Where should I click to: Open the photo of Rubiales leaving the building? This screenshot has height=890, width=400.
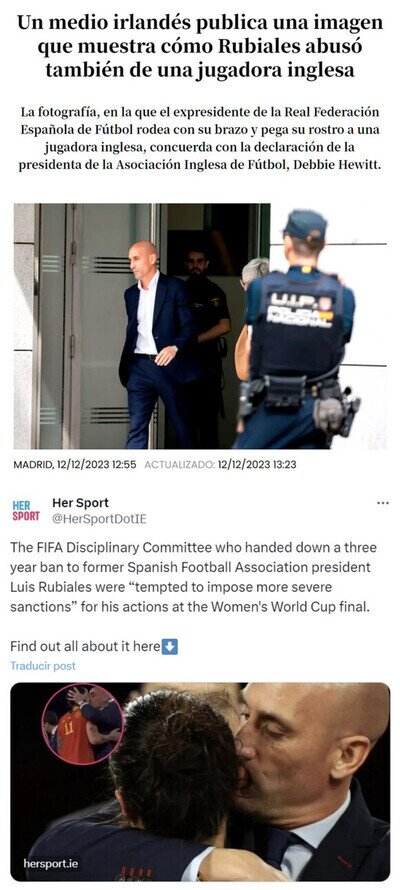coord(200,326)
